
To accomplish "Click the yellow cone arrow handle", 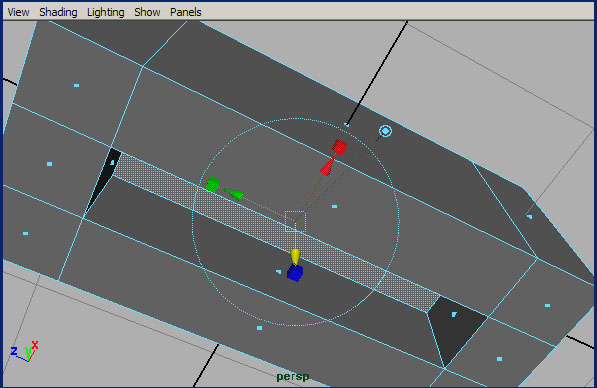I will (295, 257).
